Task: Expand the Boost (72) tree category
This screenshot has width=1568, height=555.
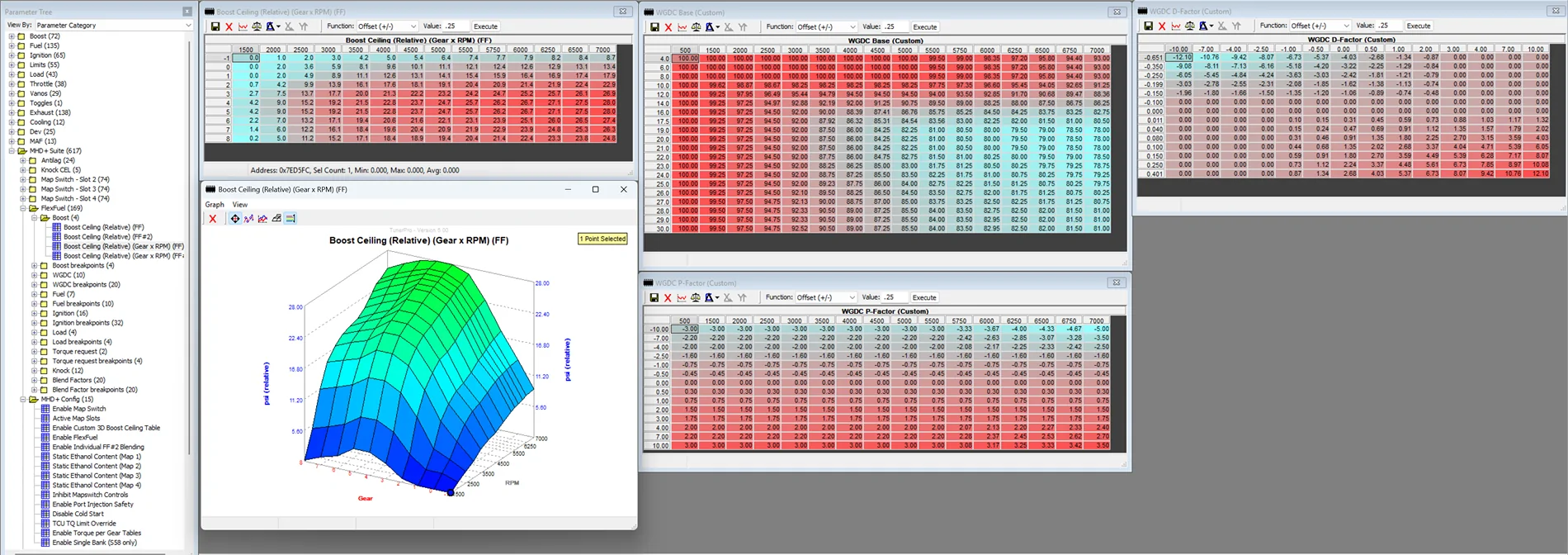Action: [x=12, y=36]
